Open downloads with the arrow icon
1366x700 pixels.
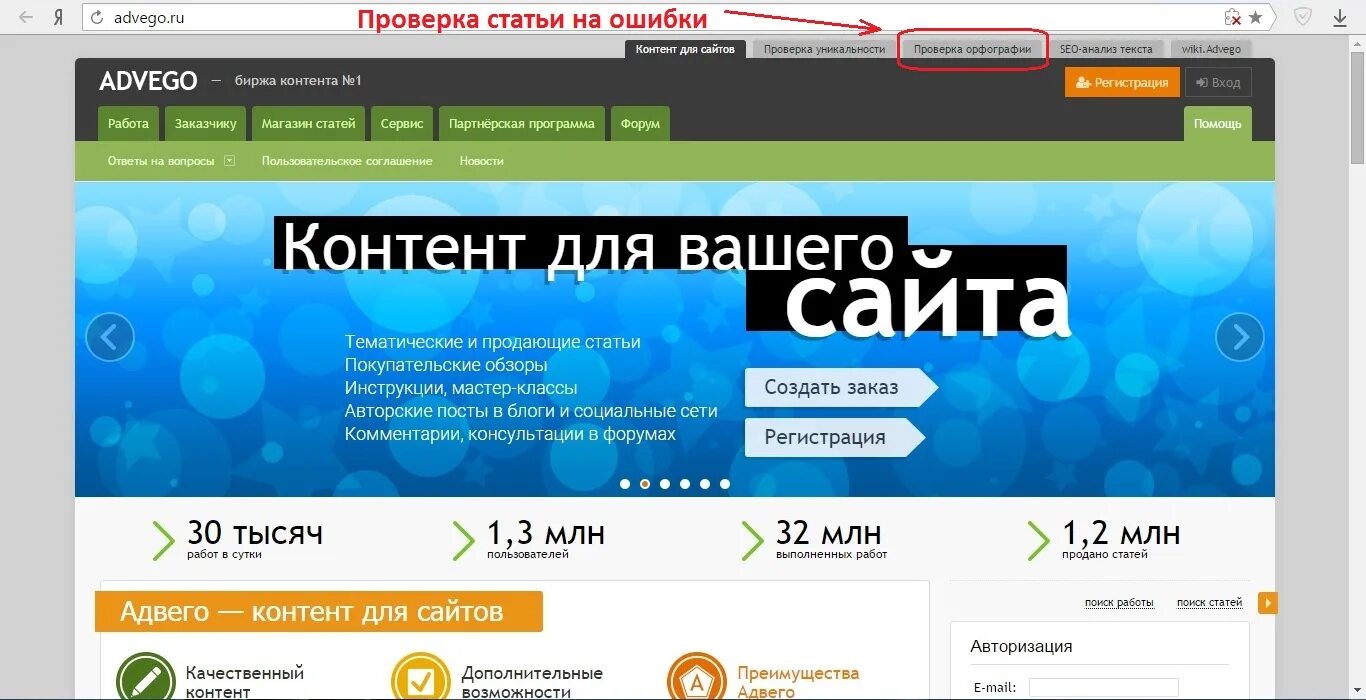1340,17
